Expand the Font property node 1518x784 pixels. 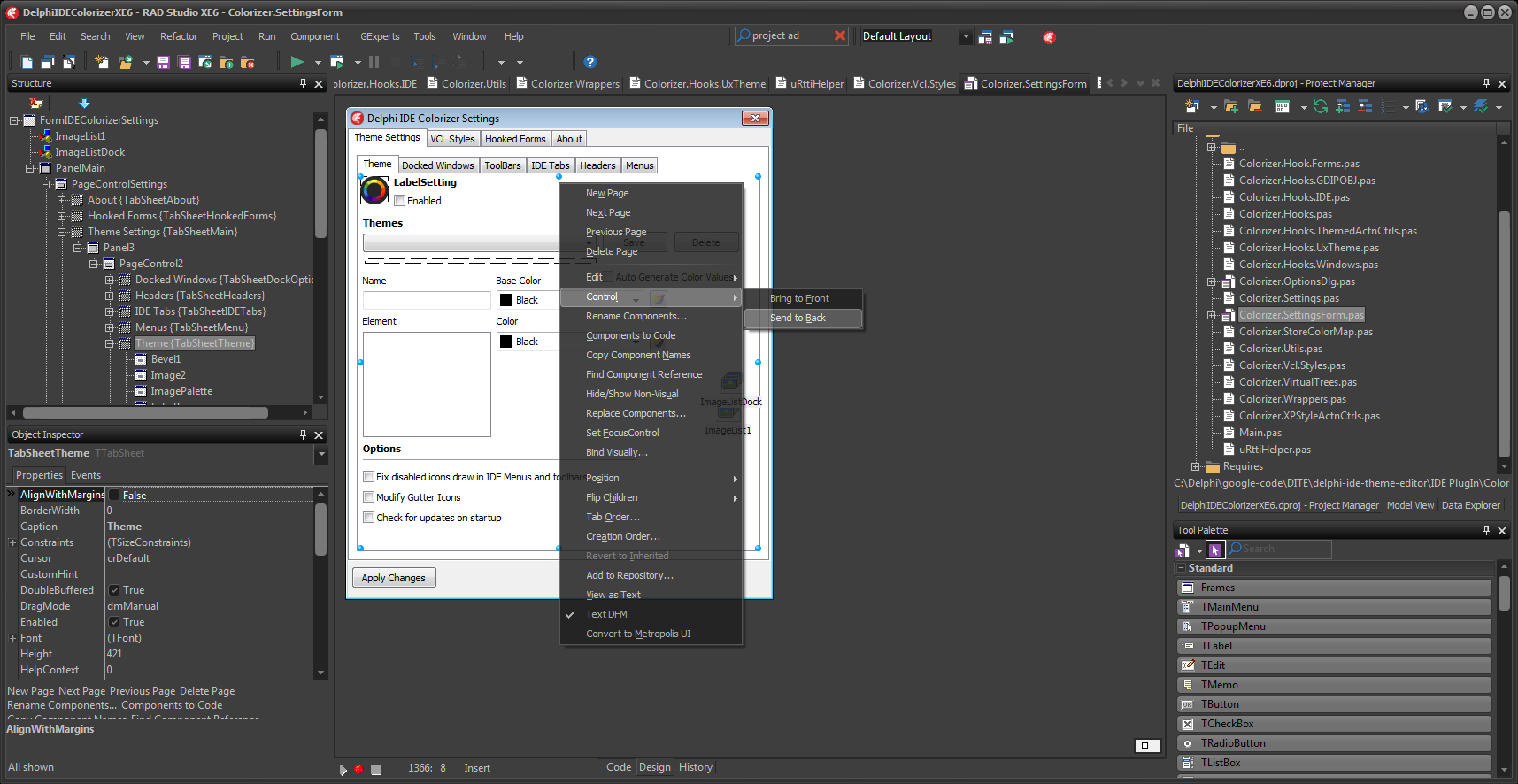[x=12, y=638]
